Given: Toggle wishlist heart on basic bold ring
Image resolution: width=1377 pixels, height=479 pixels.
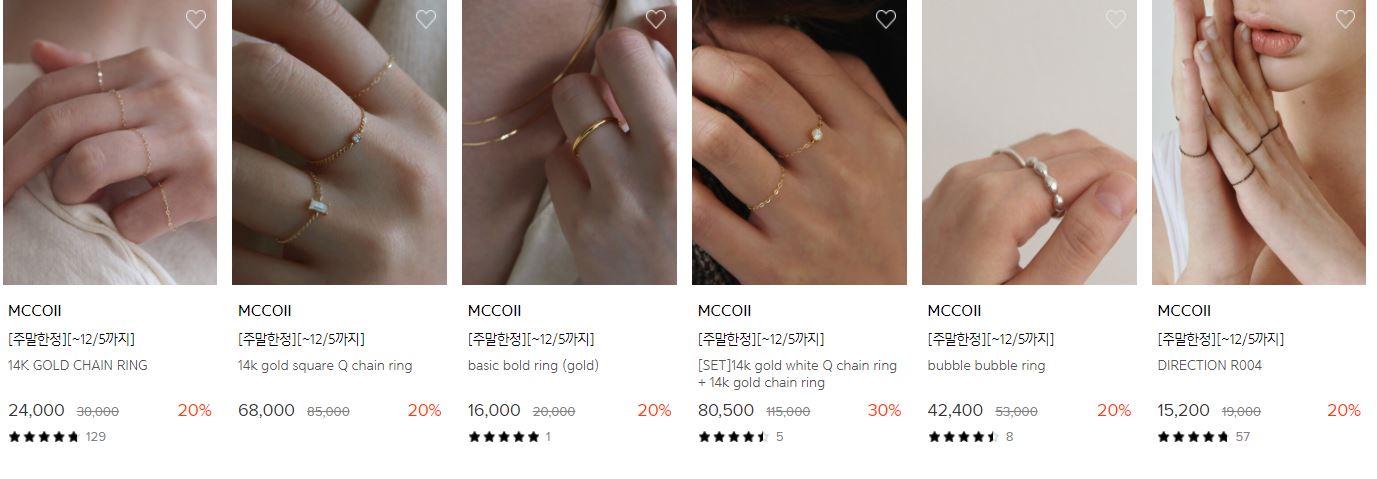Looking at the screenshot, I should 656,19.
